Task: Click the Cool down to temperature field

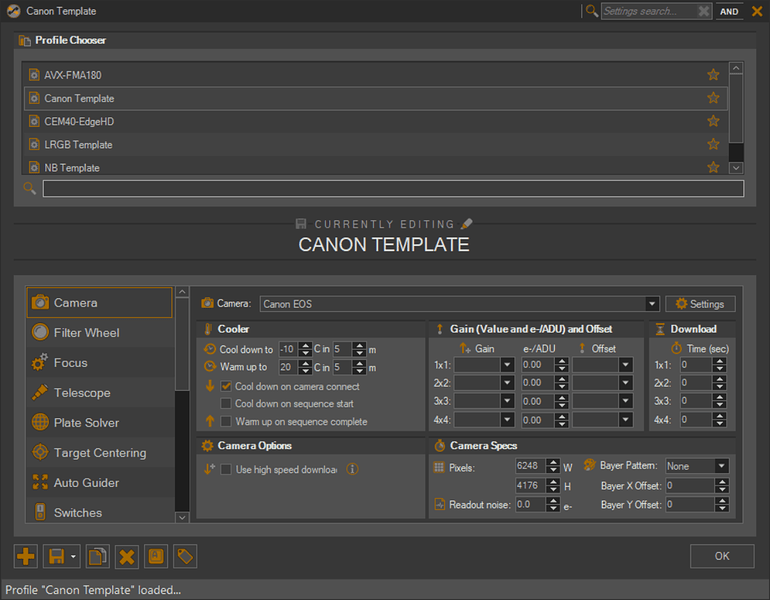Action: coord(289,349)
